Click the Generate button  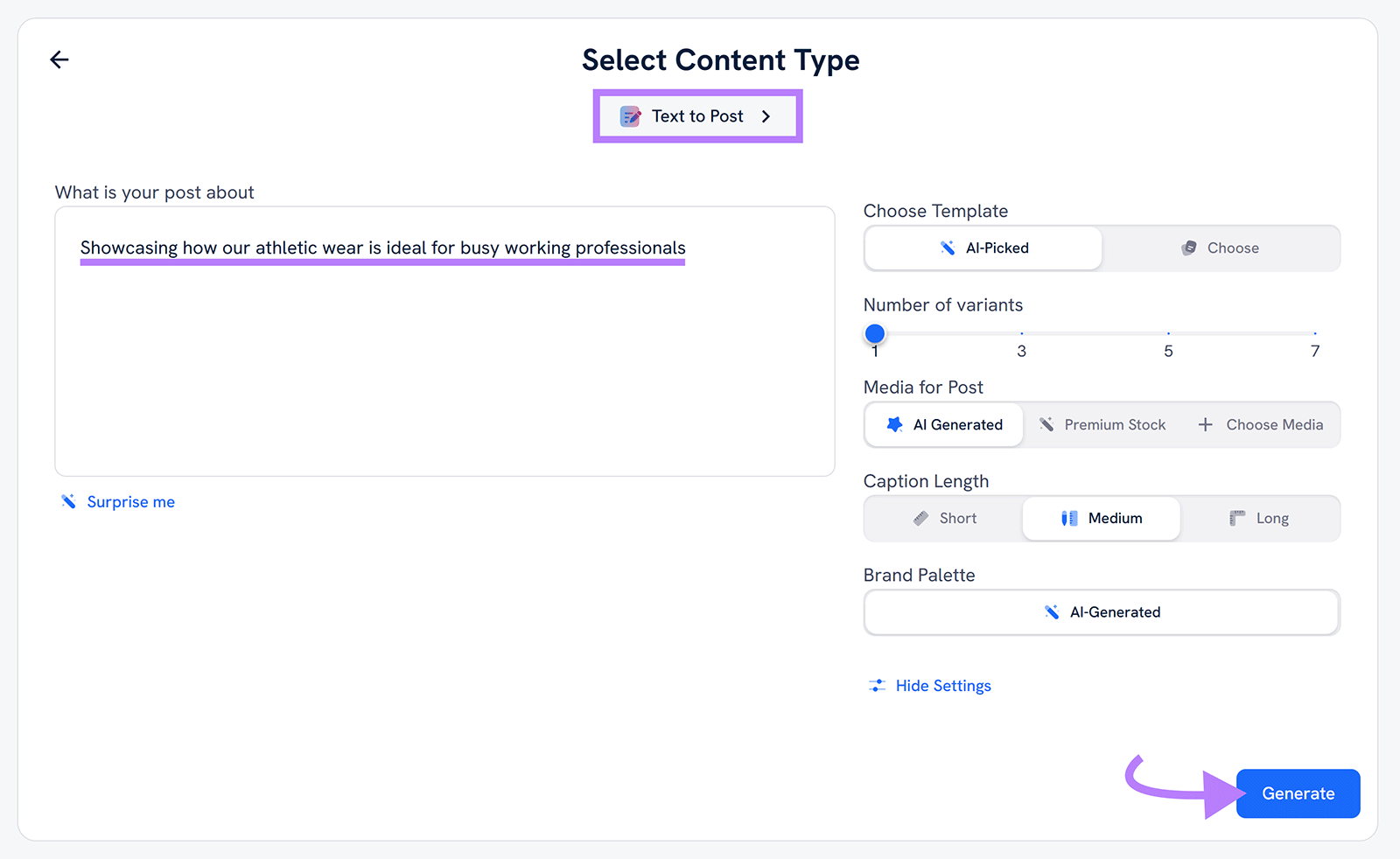[1298, 793]
